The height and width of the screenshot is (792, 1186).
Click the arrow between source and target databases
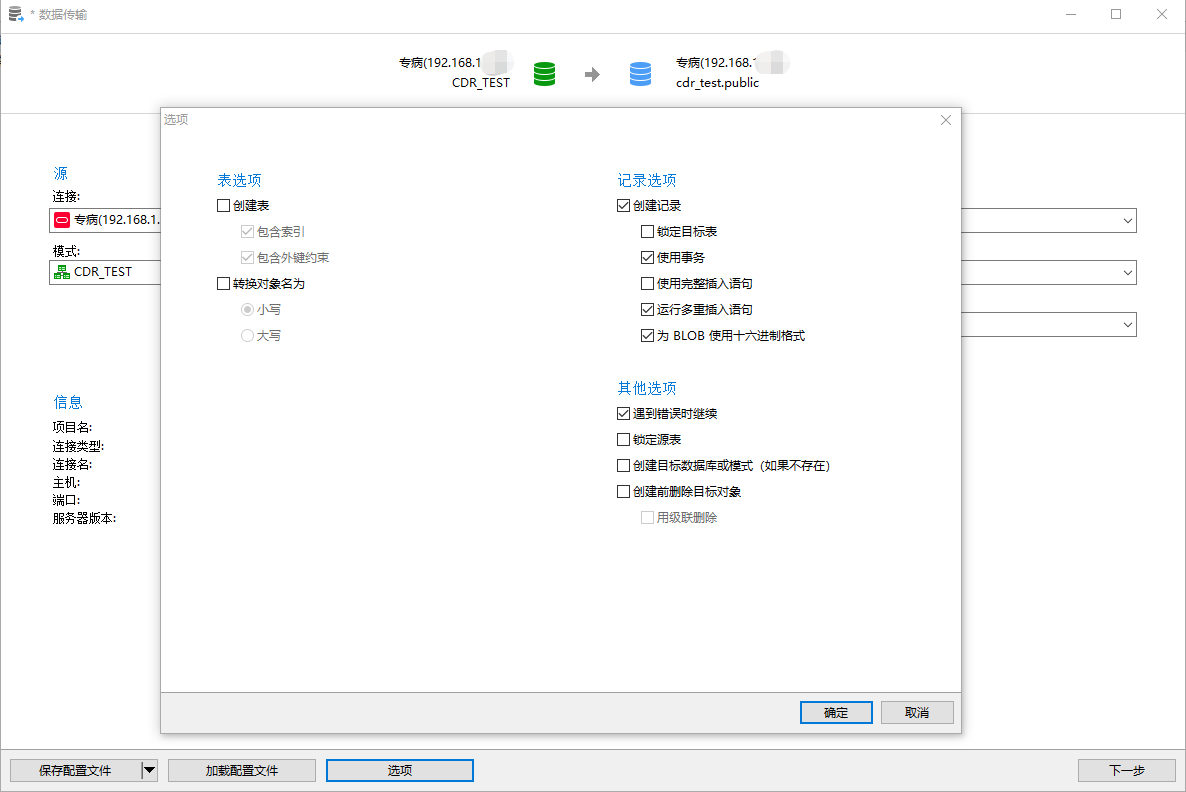(x=592, y=74)
